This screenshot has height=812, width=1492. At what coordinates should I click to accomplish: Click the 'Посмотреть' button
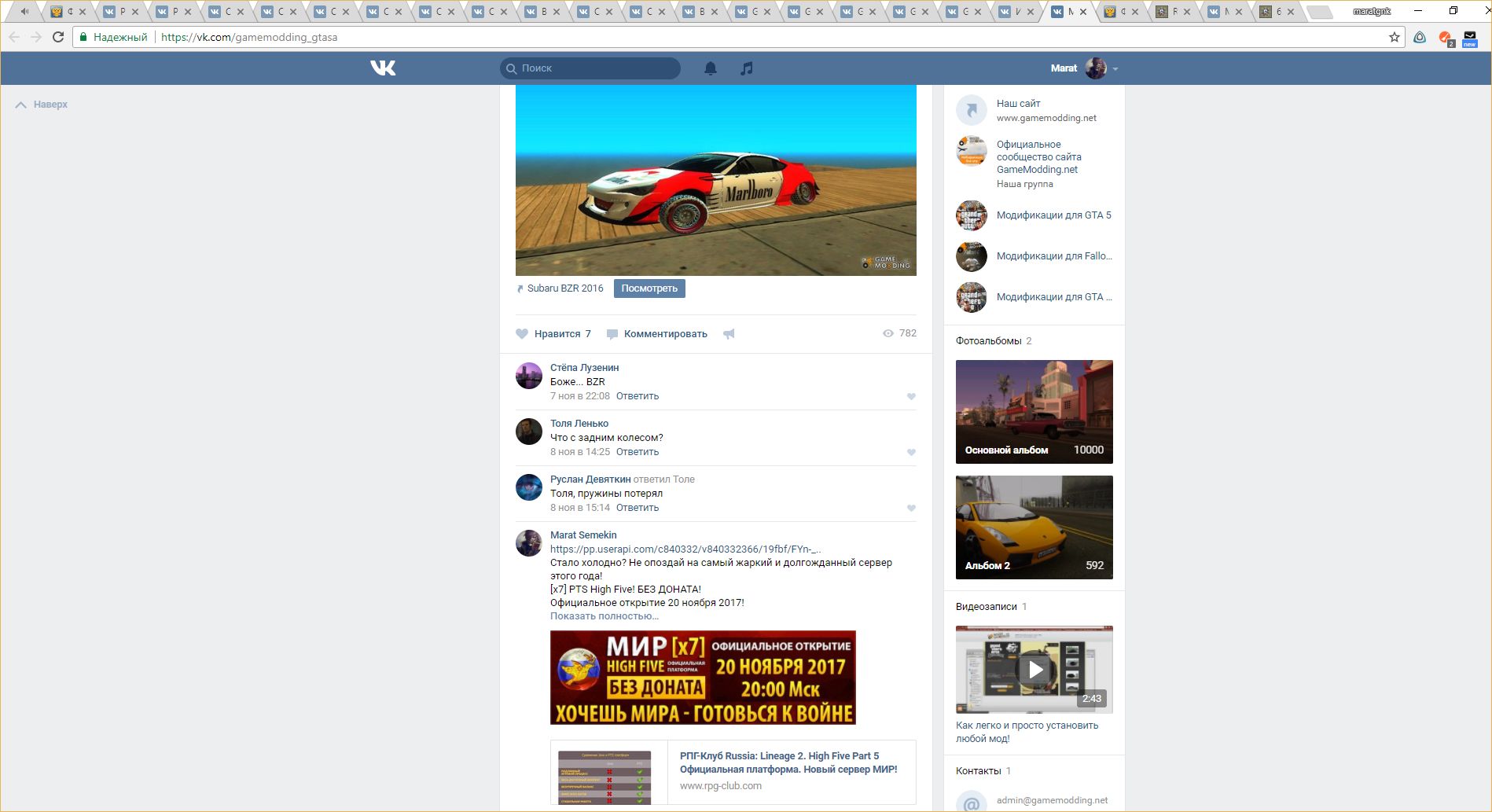click(x=649, y=288)
